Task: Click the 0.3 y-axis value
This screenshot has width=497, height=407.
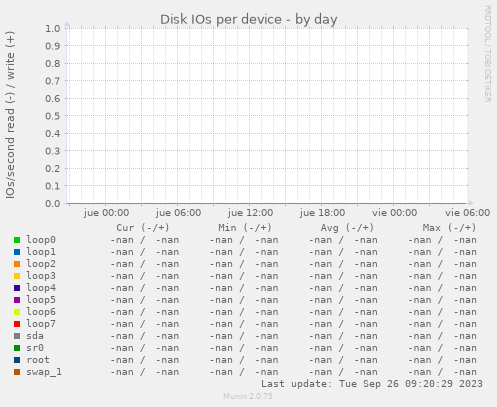Action: tap(53, 151)
